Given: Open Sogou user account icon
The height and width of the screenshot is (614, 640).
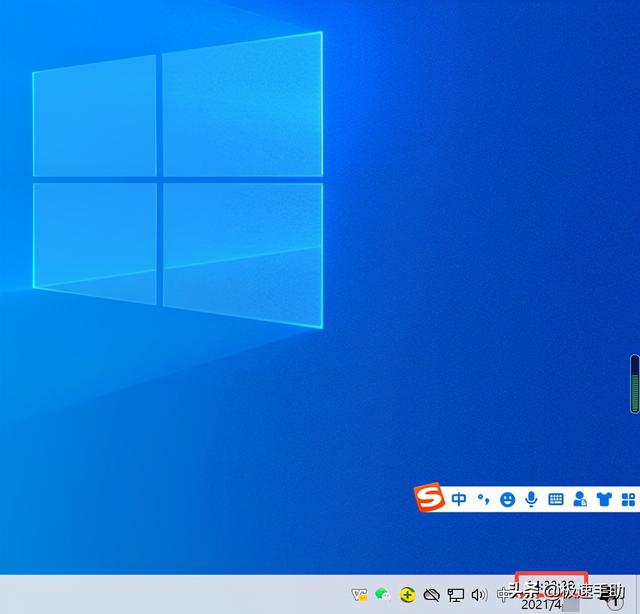Looking at the screenshot, I should coord(580,499).
